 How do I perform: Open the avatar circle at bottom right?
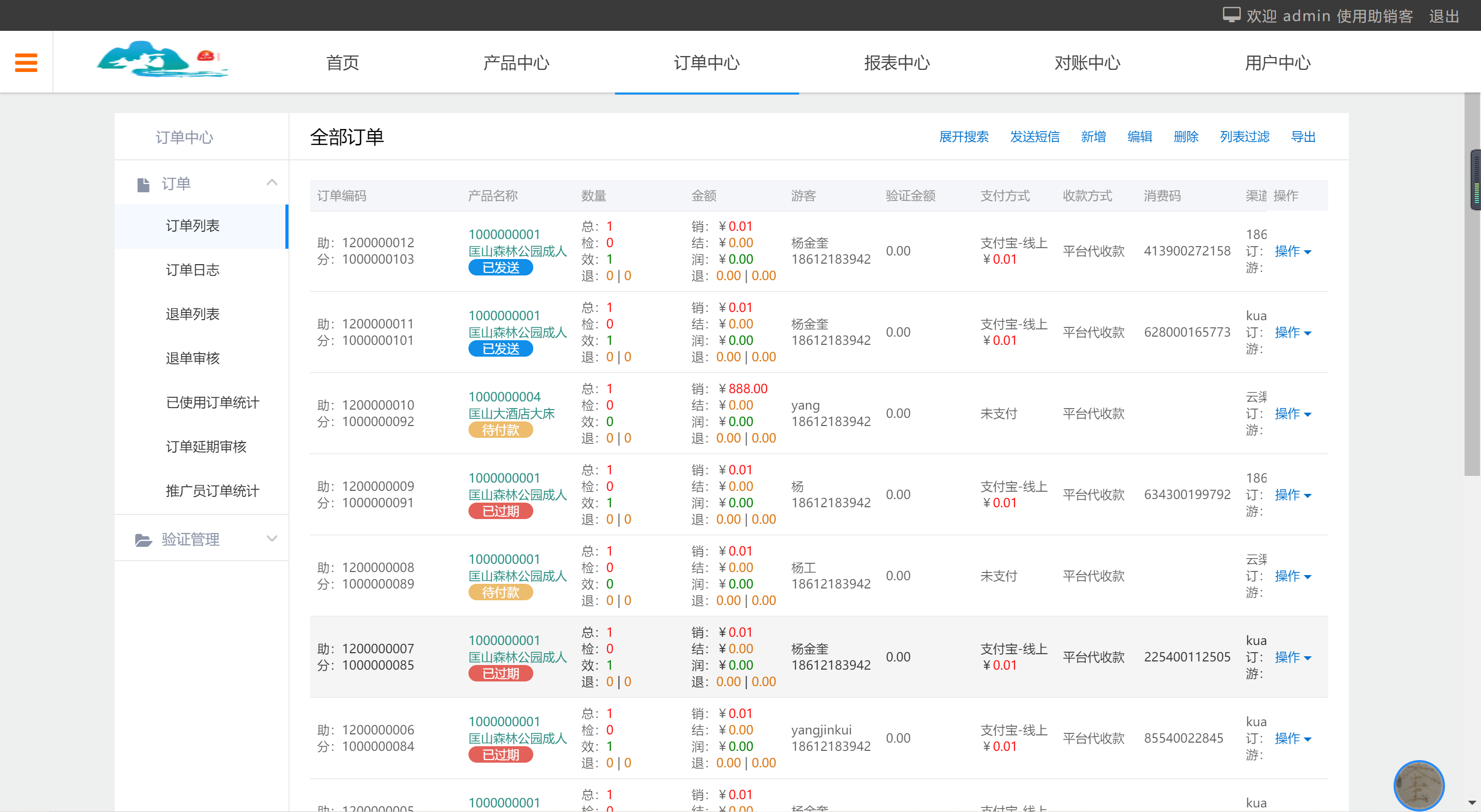(1419, 786)
